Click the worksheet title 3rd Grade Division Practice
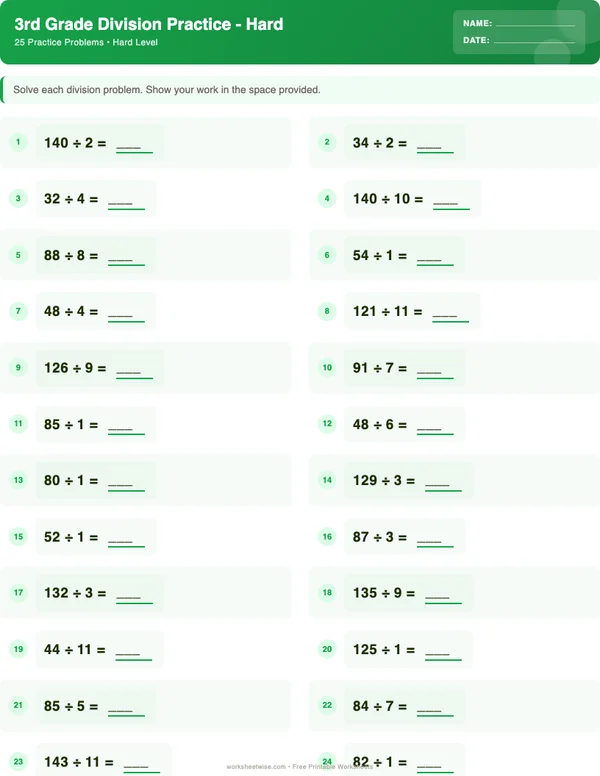This screenshot has width=600, height=776. pyautogui.click(x=149, y=24)
